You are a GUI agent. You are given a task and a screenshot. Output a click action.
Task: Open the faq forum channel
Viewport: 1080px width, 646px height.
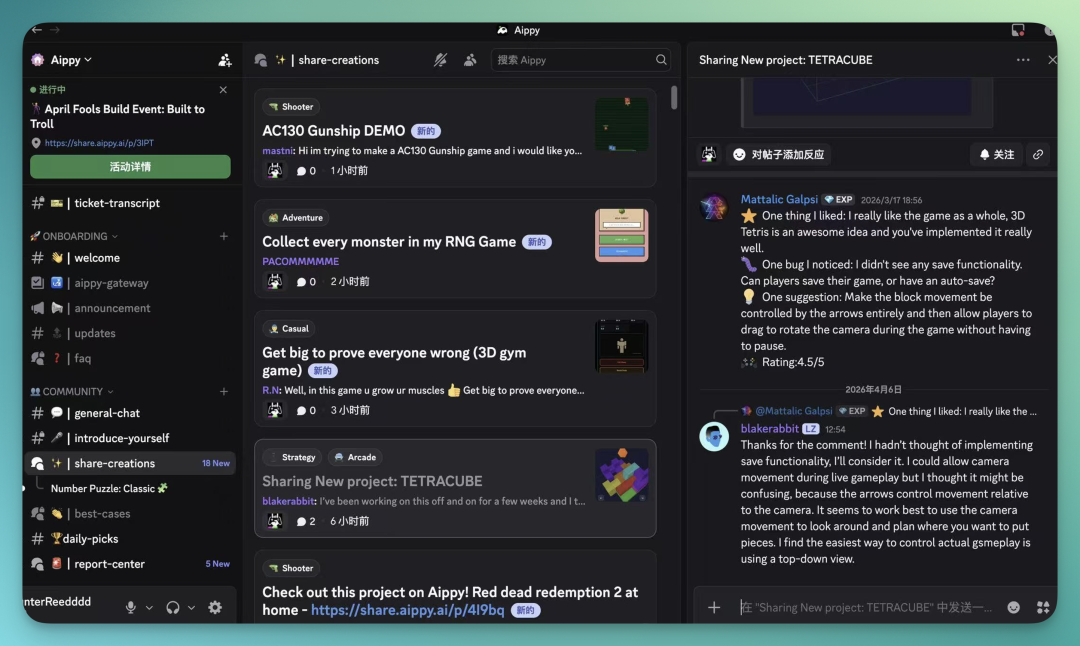(130, 358)
